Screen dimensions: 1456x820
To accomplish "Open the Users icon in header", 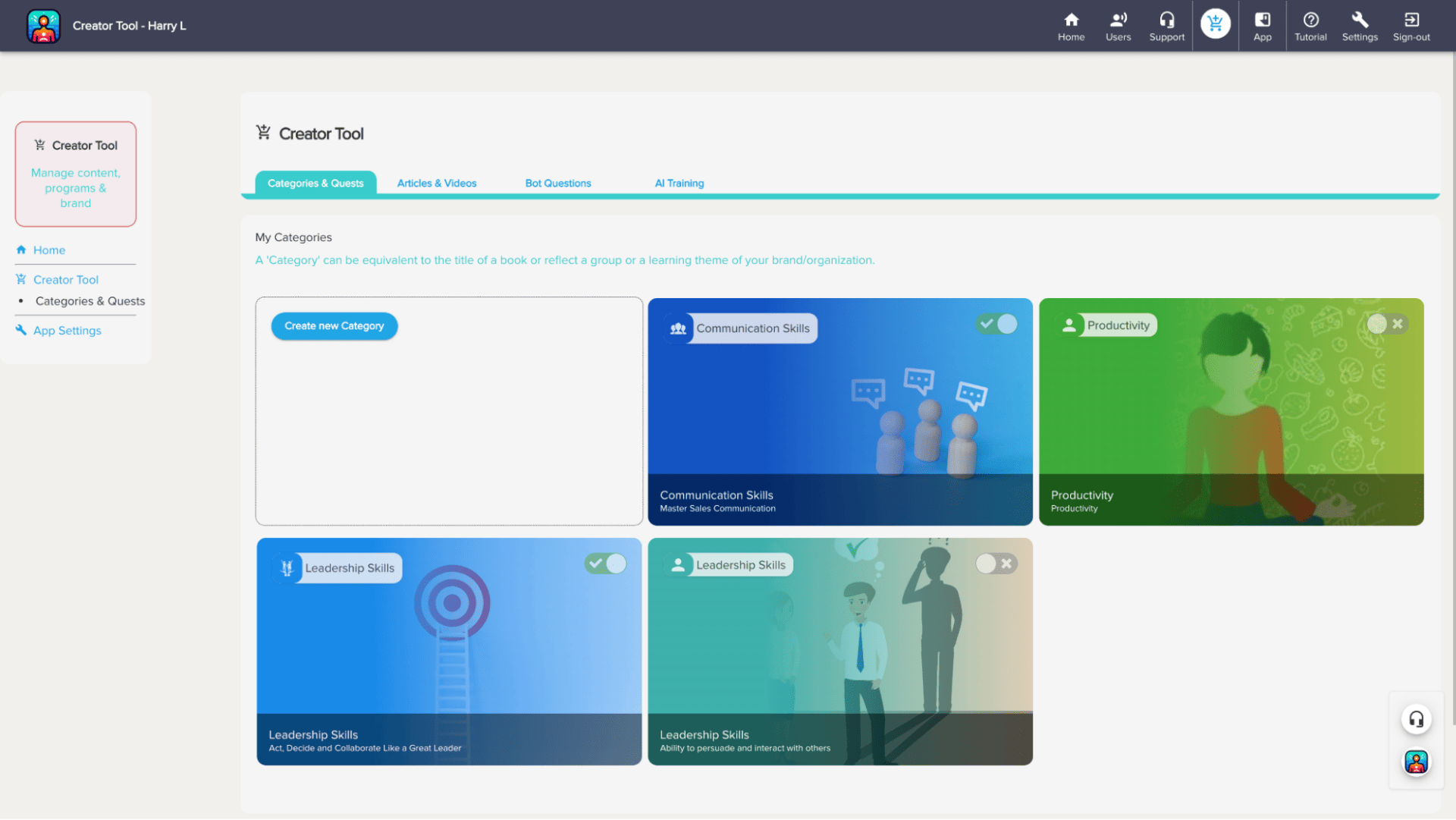I will click(1118, 26).
